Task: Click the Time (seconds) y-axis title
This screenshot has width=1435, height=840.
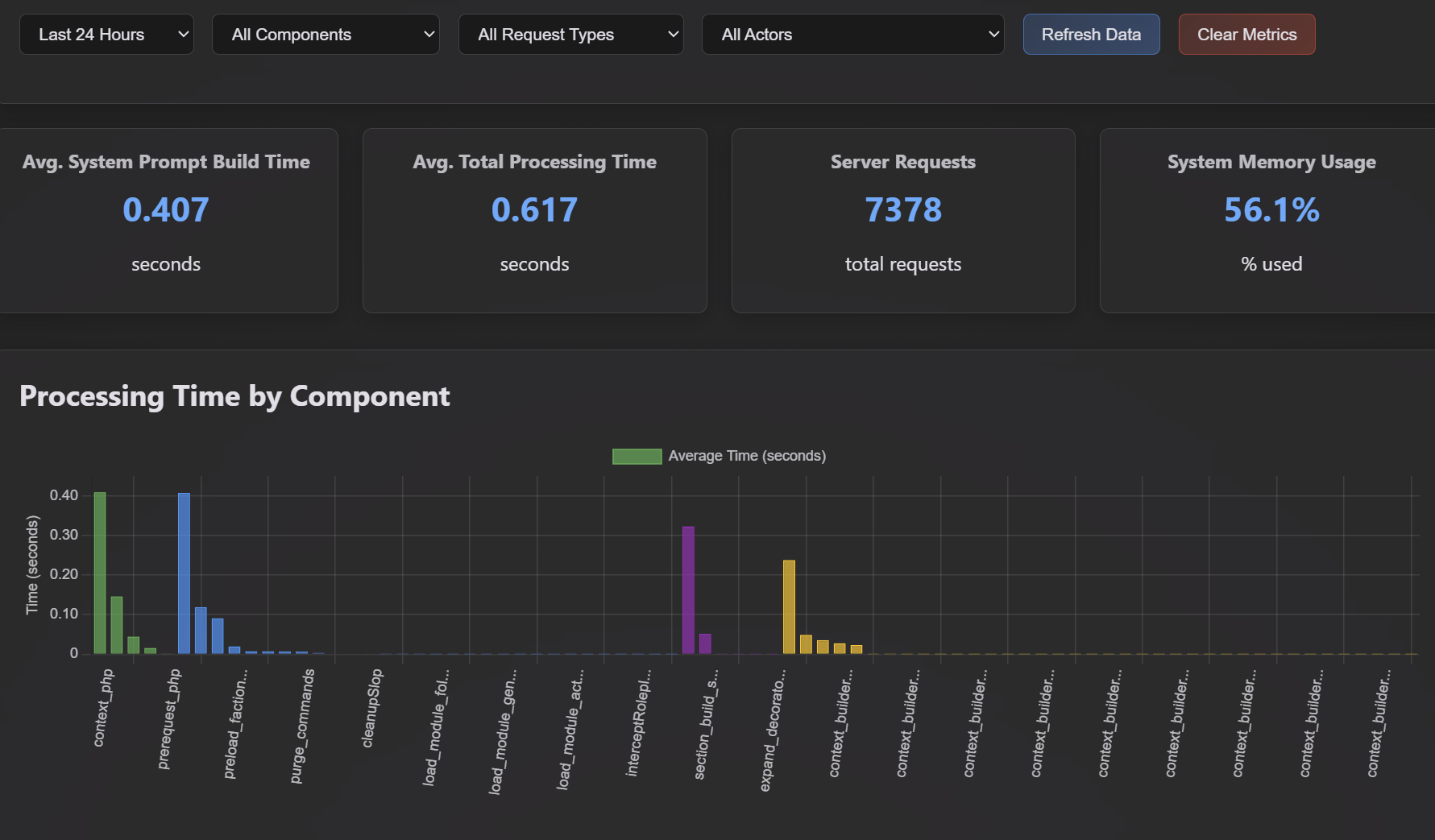Action: click(x=32, y=565)
